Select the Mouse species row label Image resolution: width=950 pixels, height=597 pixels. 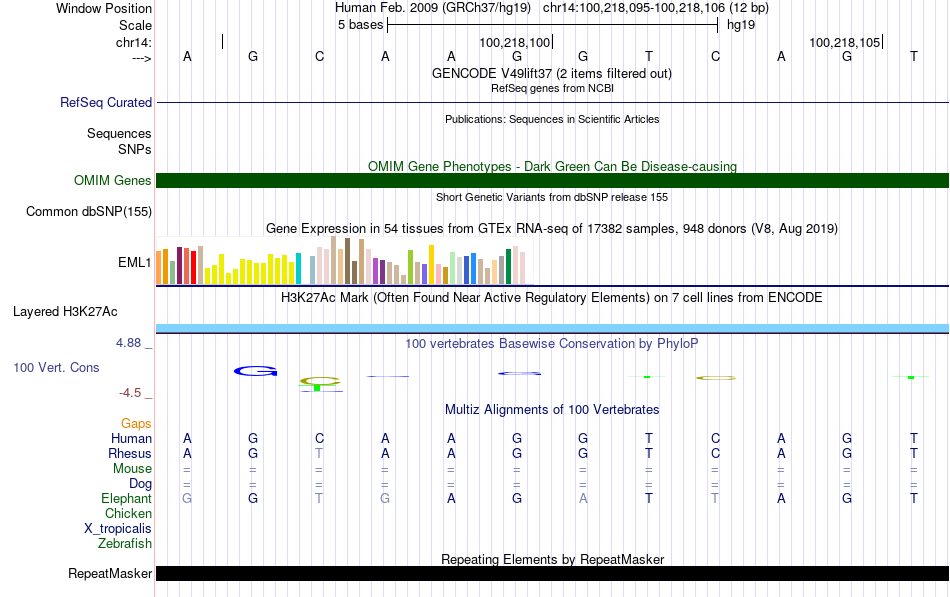click(132, 469)
